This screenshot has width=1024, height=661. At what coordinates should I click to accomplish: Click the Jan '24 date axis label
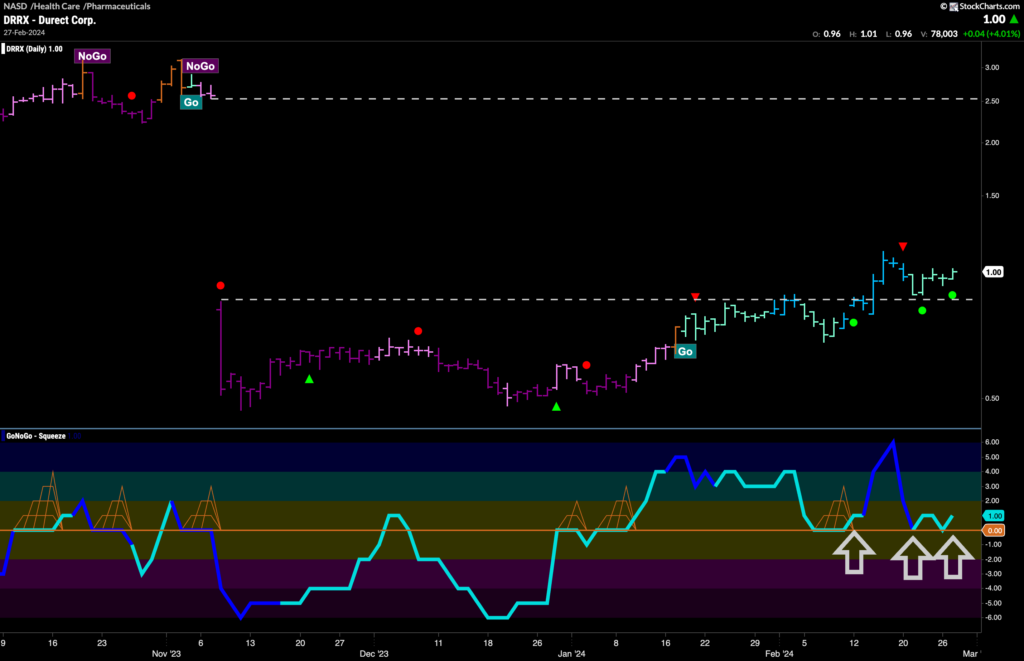[x=572, y=654]
